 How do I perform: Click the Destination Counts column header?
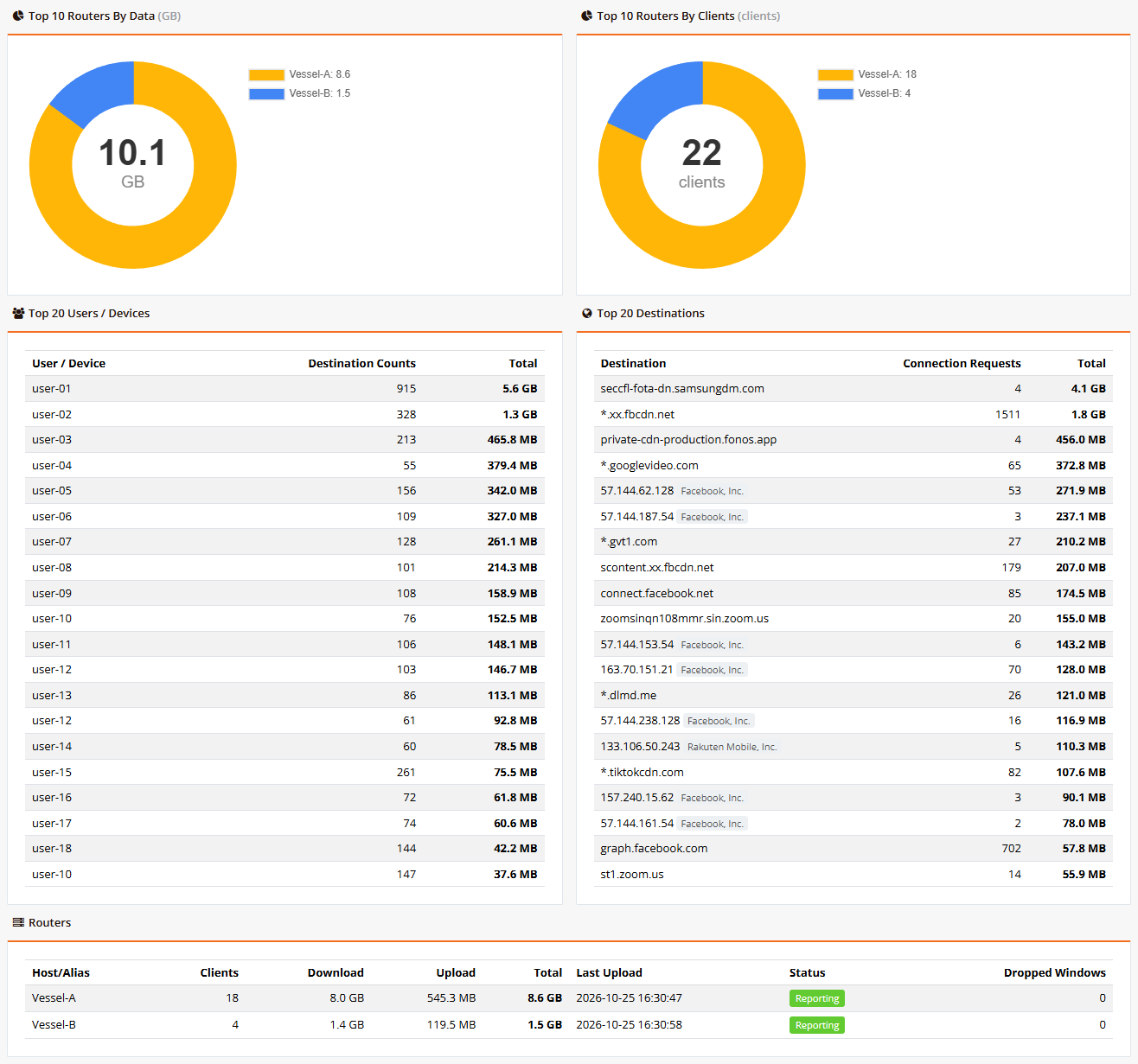point(361,363)
